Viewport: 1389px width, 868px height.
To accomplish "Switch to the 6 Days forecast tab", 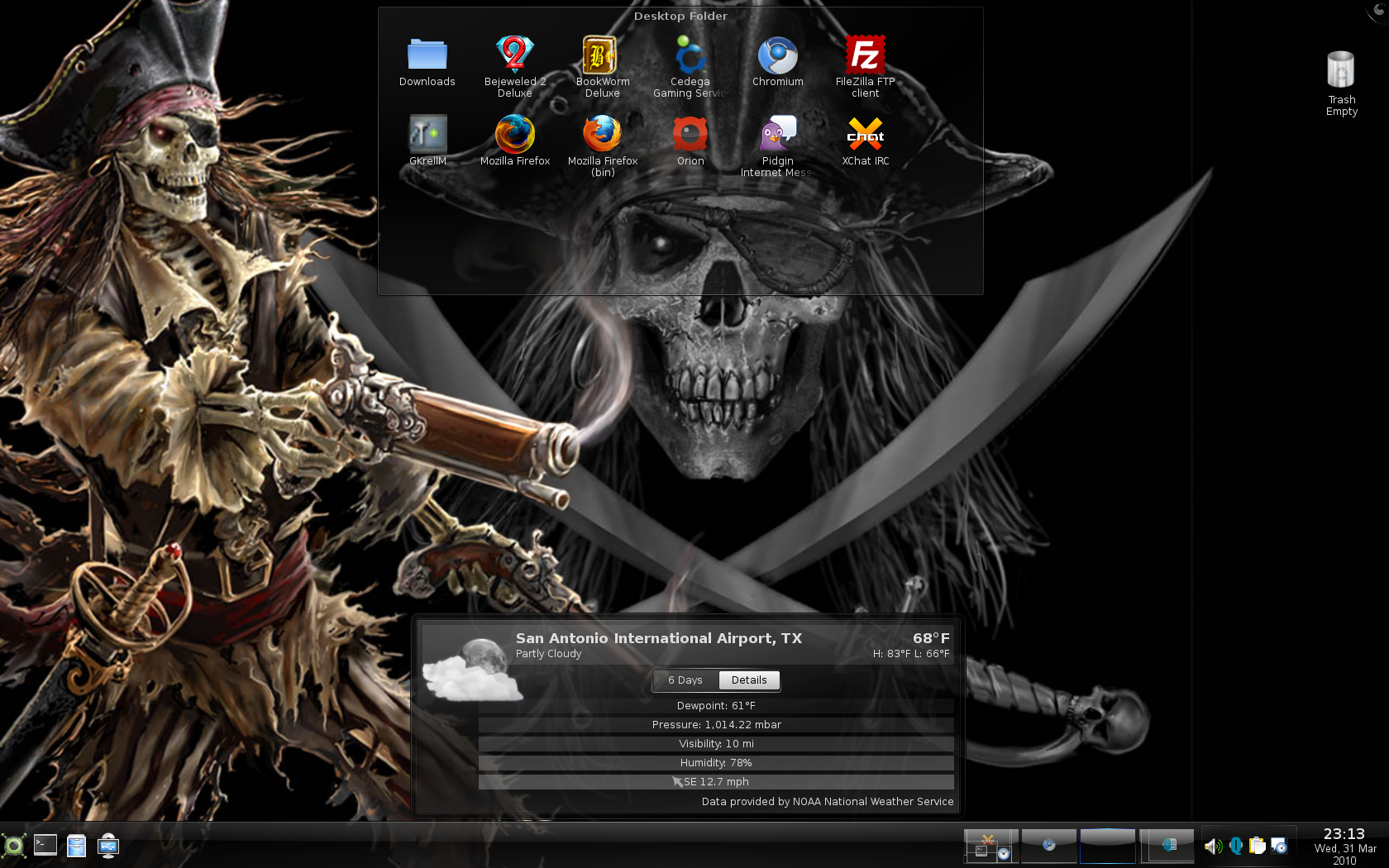I will (x=685, y=680).
